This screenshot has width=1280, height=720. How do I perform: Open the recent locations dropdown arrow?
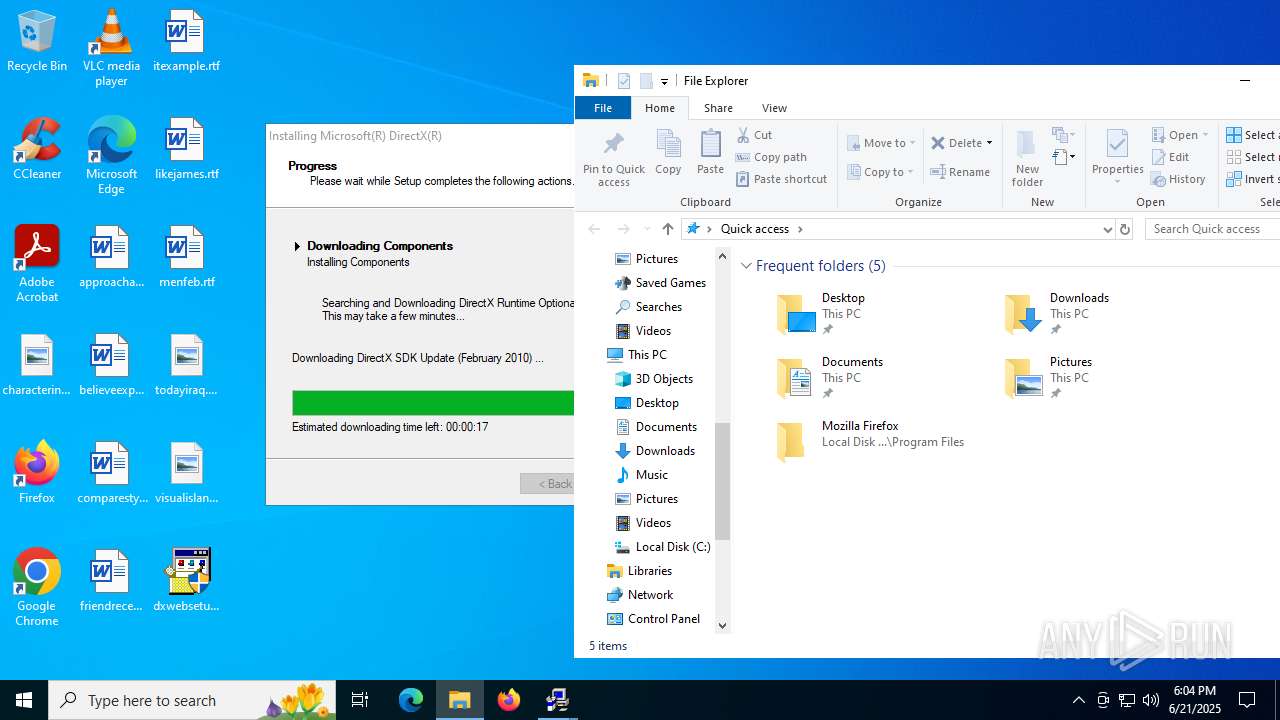tap(646, 229)
